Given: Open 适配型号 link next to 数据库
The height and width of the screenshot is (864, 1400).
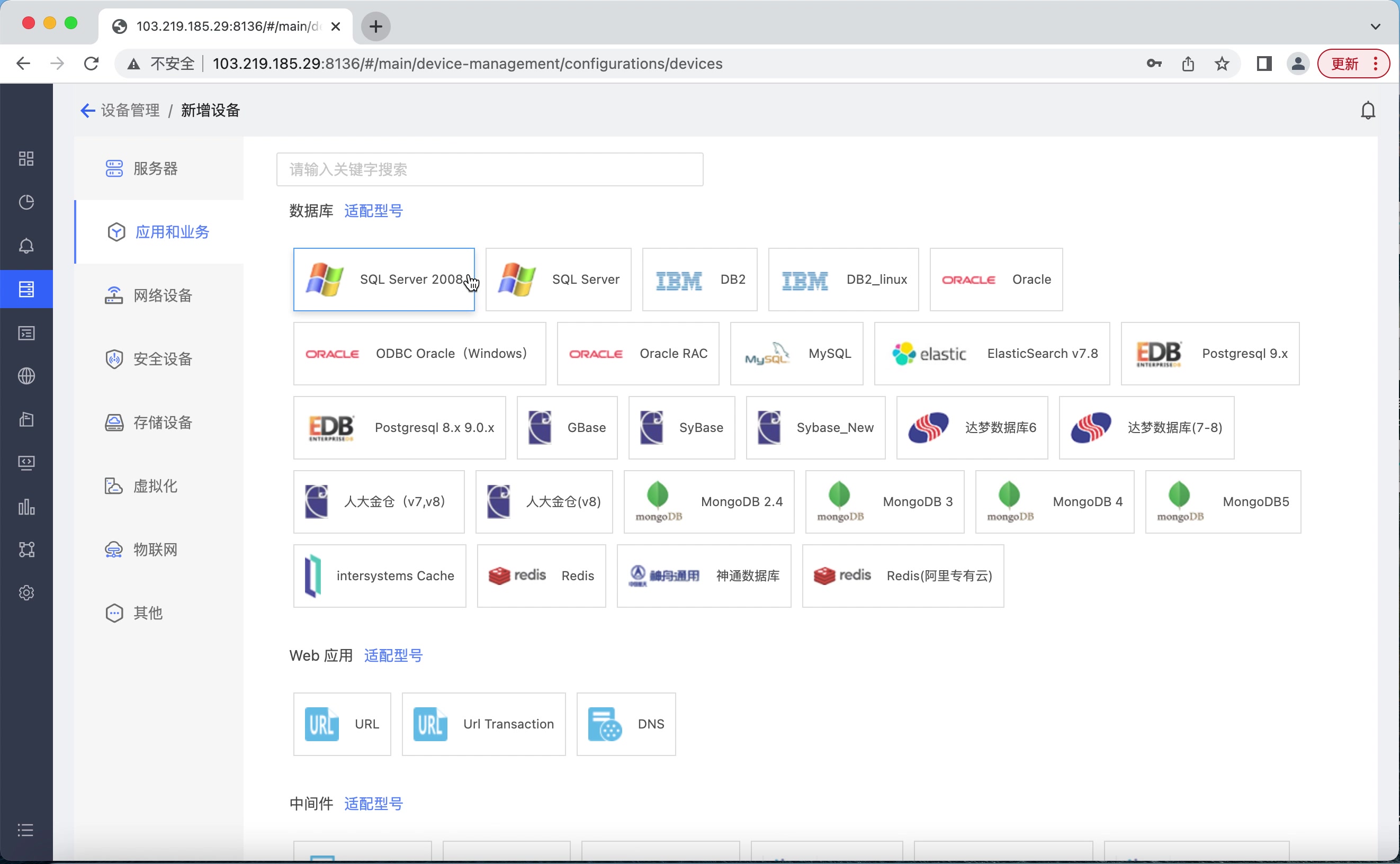Looking at the screenshot, I should pos(374,211).
